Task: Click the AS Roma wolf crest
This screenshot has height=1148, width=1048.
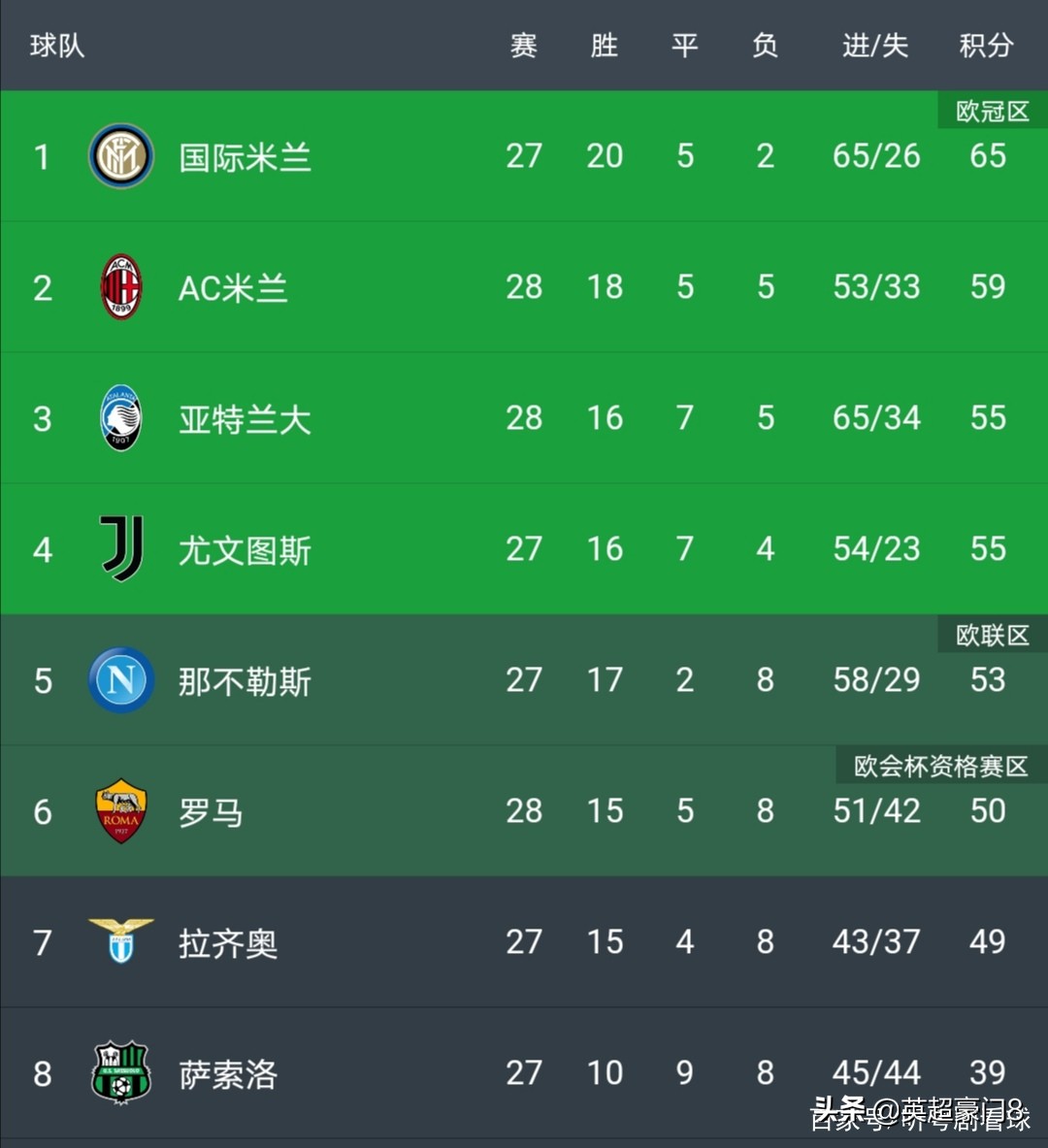Action: pos(121,811)
